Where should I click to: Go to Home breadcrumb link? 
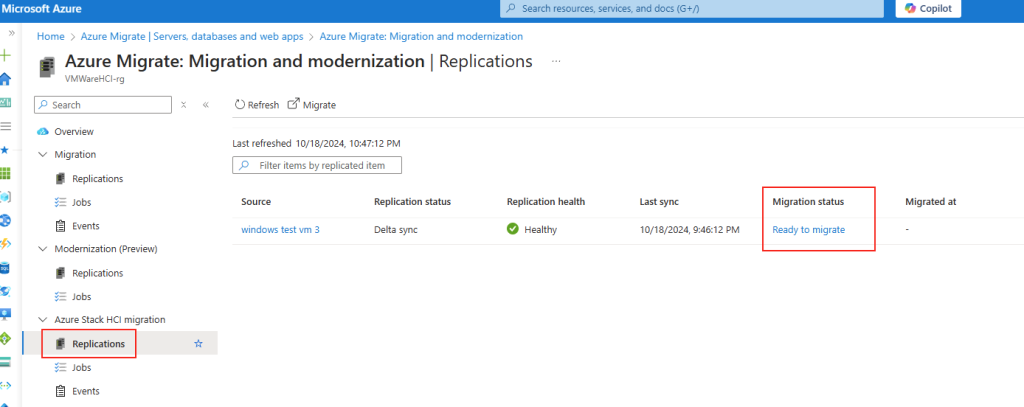point(50,37)
